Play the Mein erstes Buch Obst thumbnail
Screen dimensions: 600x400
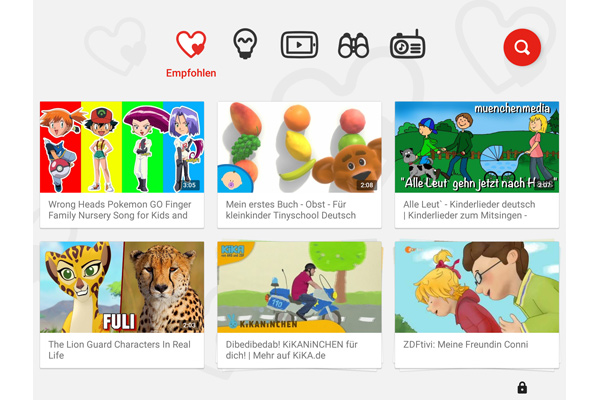click(299, 147)
